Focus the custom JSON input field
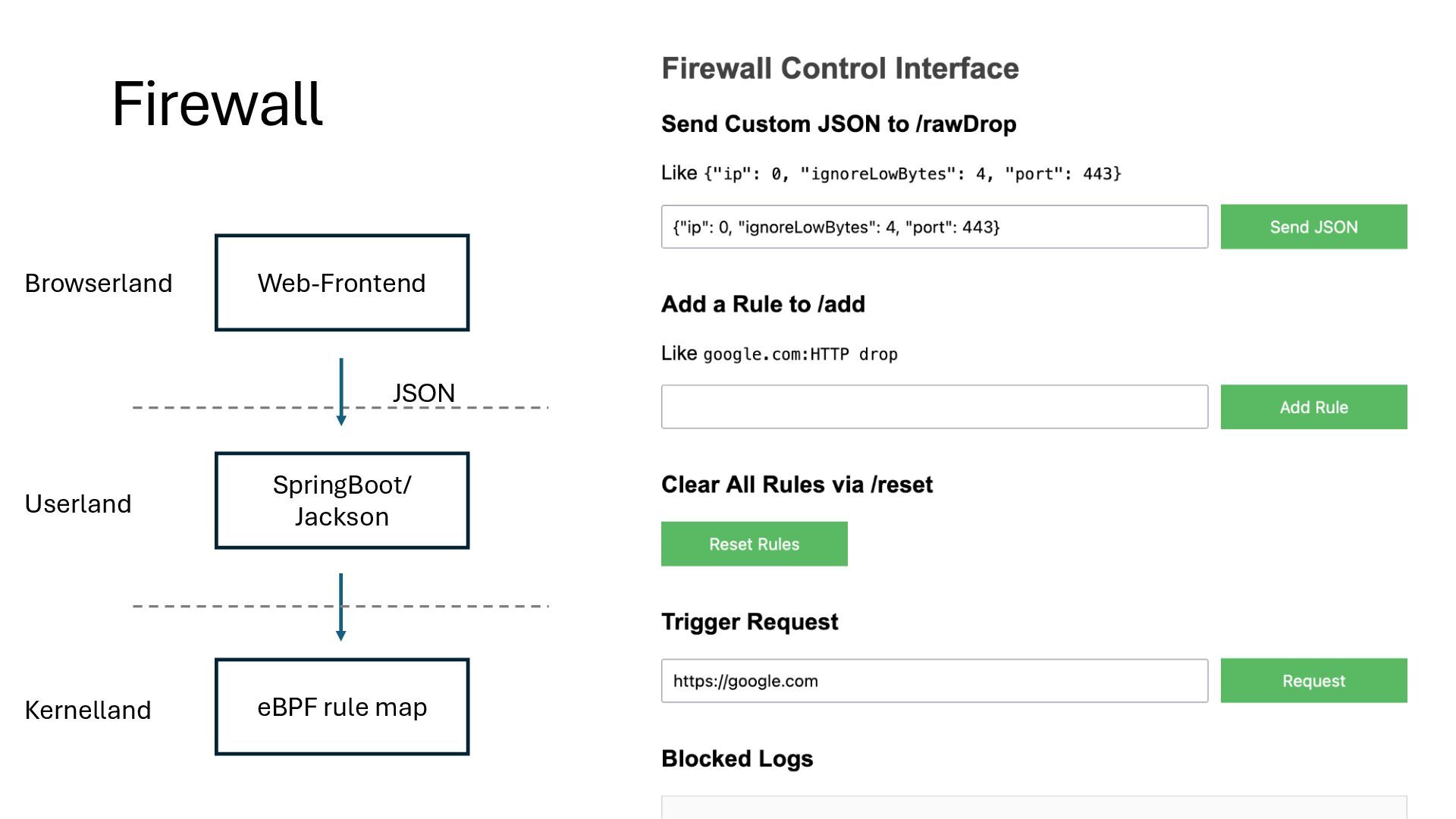This screenshot has width=1456, height=819. click(x=934, y=227)
